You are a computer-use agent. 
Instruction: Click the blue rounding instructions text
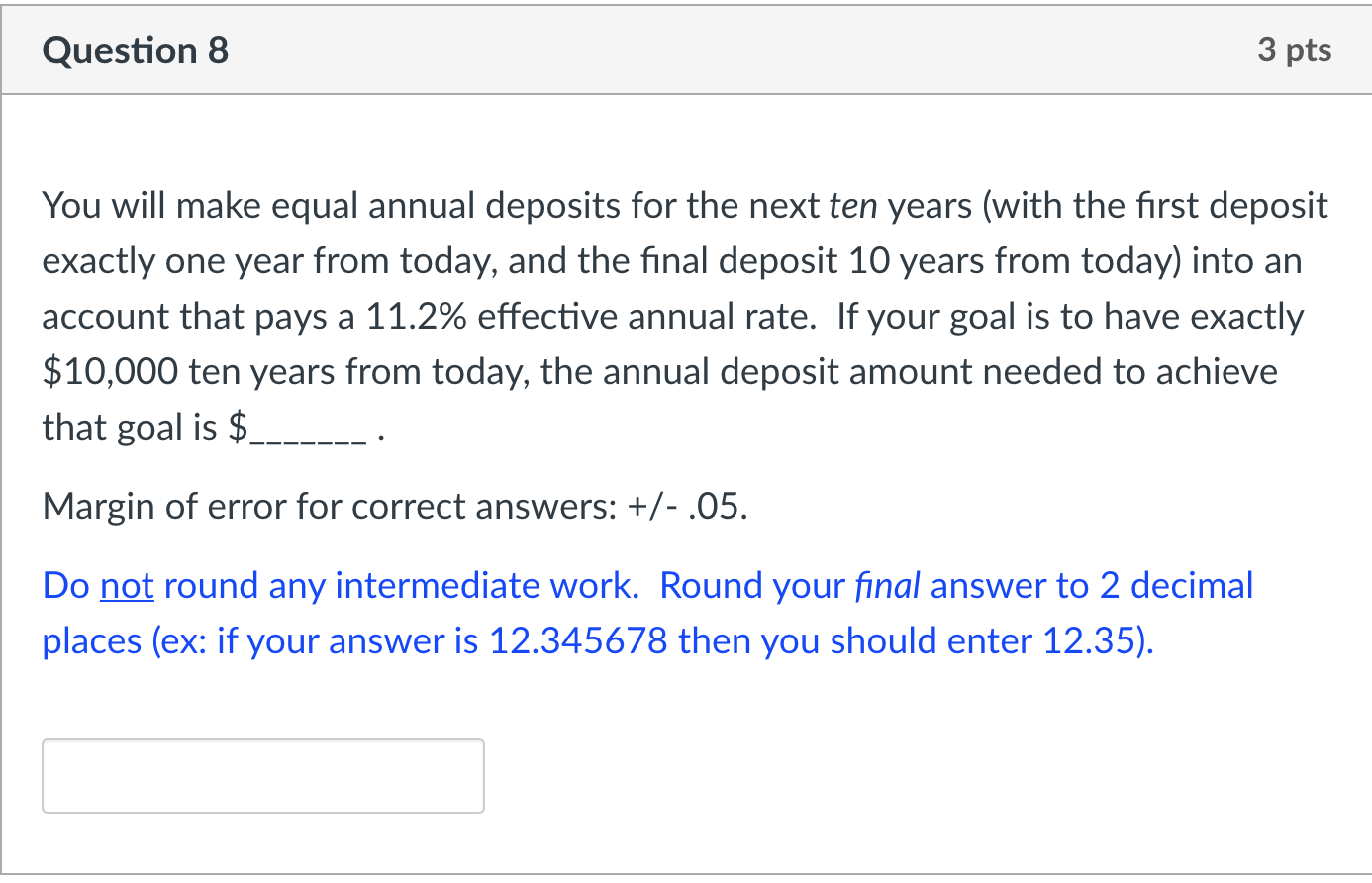(x=646, y=612)
